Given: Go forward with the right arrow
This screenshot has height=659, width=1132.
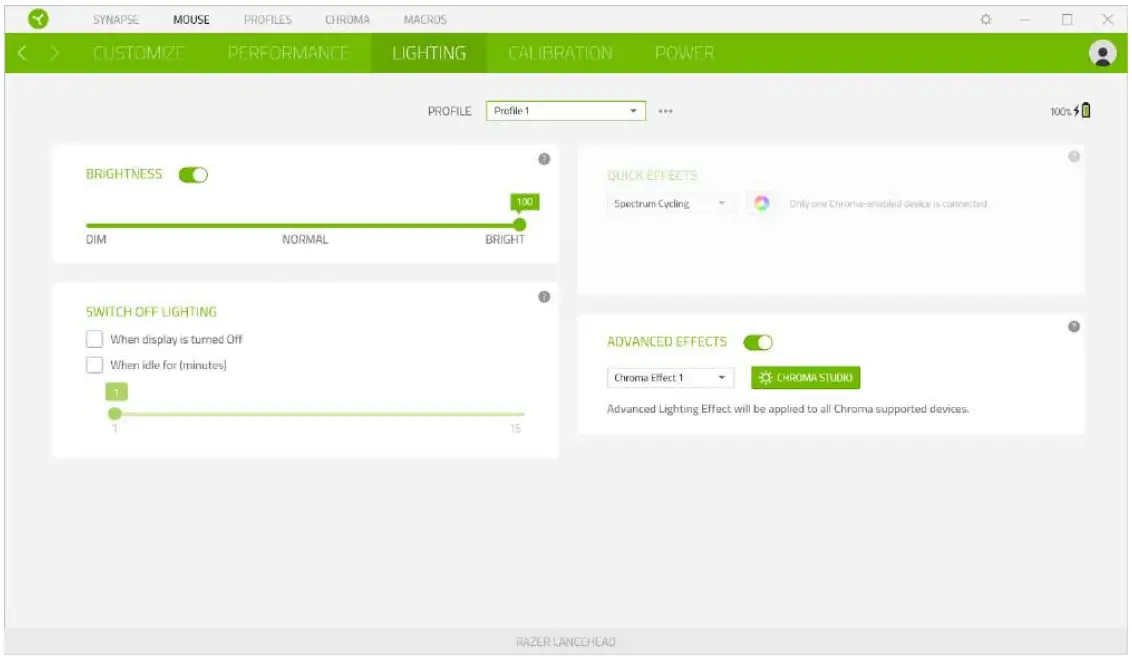Looking at the screenshot, I should click(x=55, y=53).
